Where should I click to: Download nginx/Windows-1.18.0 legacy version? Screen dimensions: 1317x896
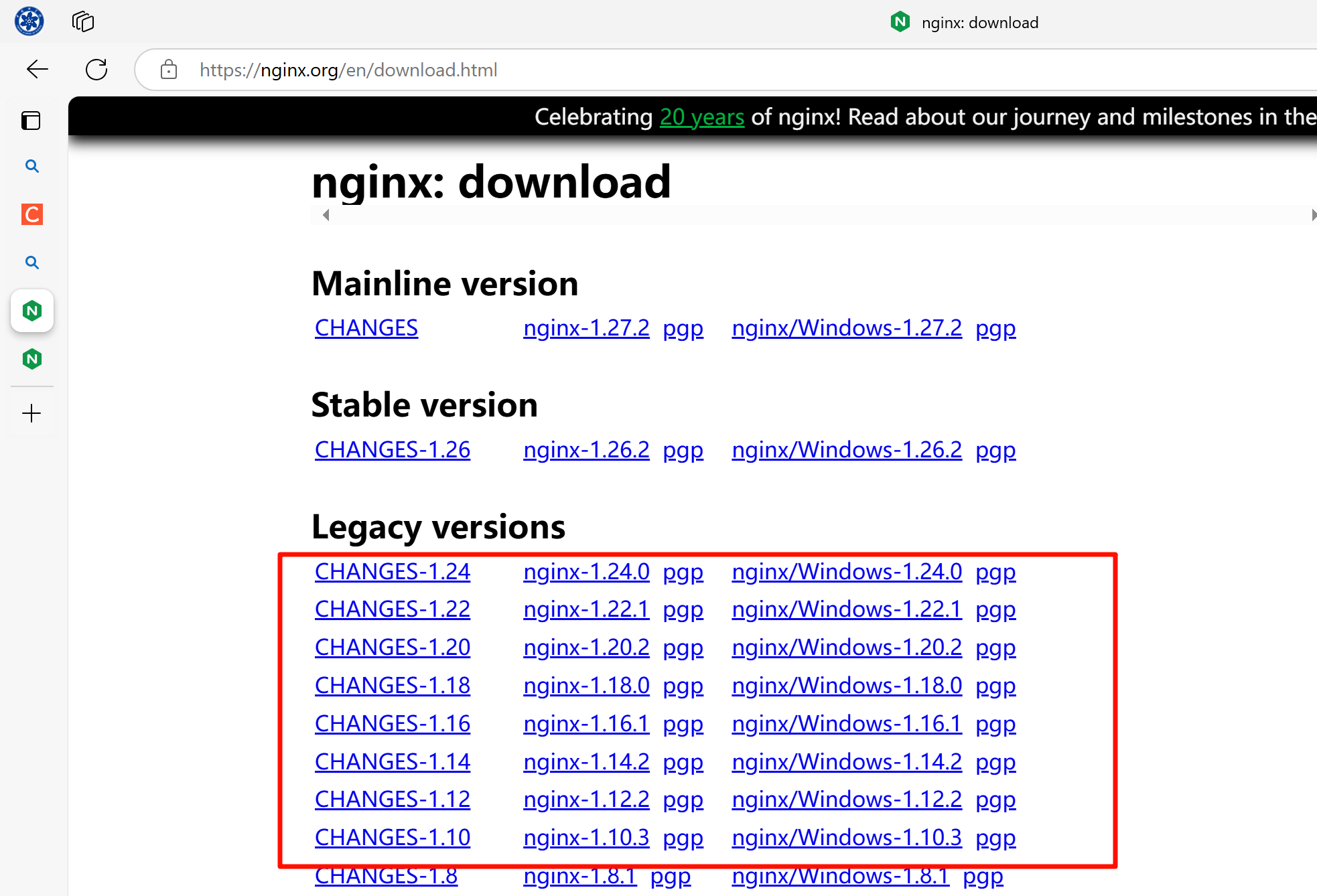tap(846, 686)
